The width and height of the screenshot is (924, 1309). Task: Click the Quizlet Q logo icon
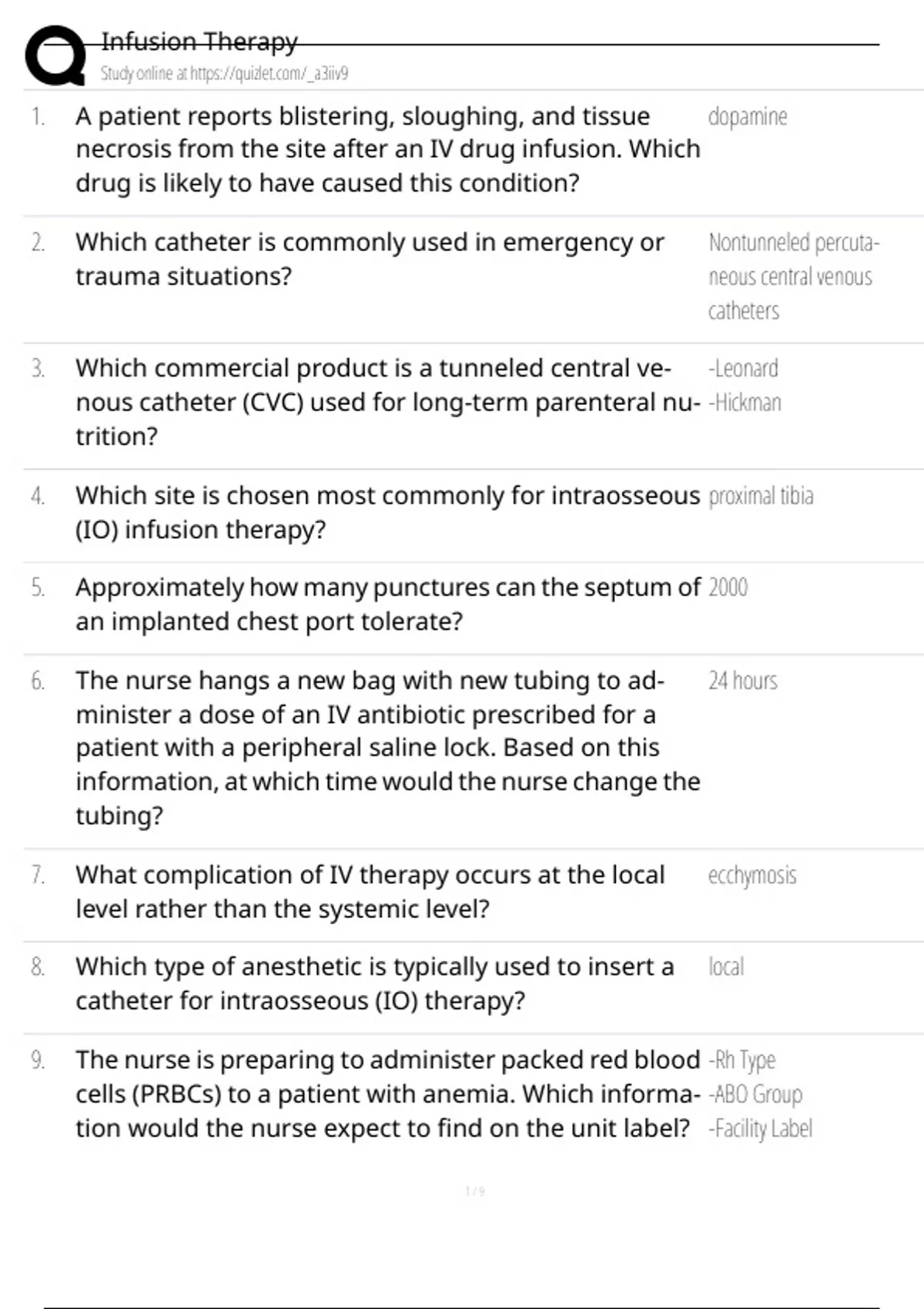tap(55, 55)
